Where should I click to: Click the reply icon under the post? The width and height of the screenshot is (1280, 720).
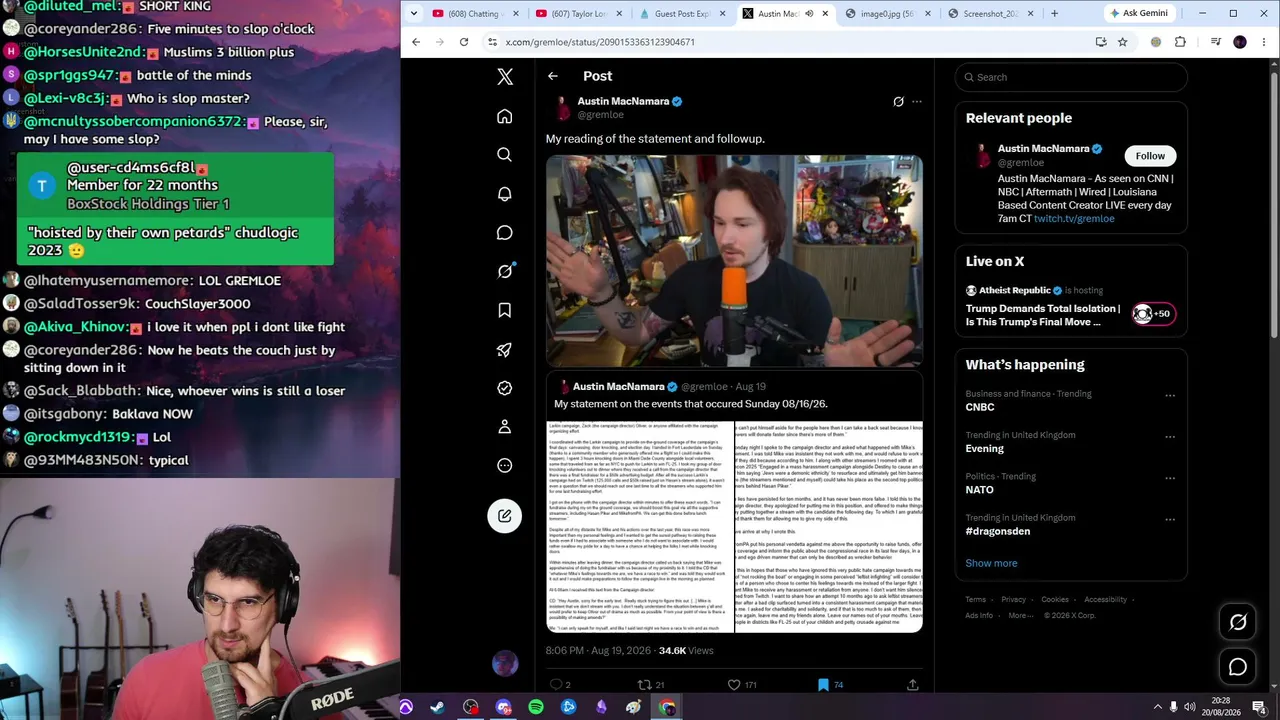tap(556, 685)
